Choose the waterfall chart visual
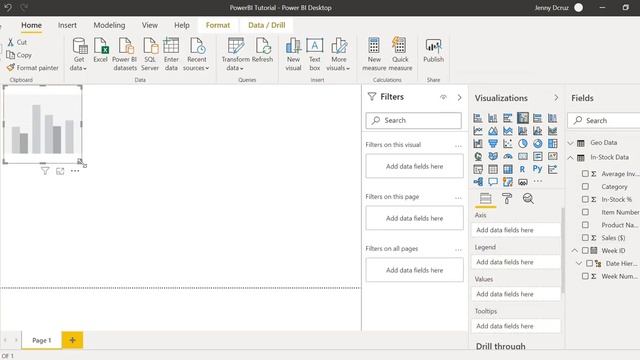The width and height of the screenshot is (640, 360). pyautogui.click(x=478, y=144)
